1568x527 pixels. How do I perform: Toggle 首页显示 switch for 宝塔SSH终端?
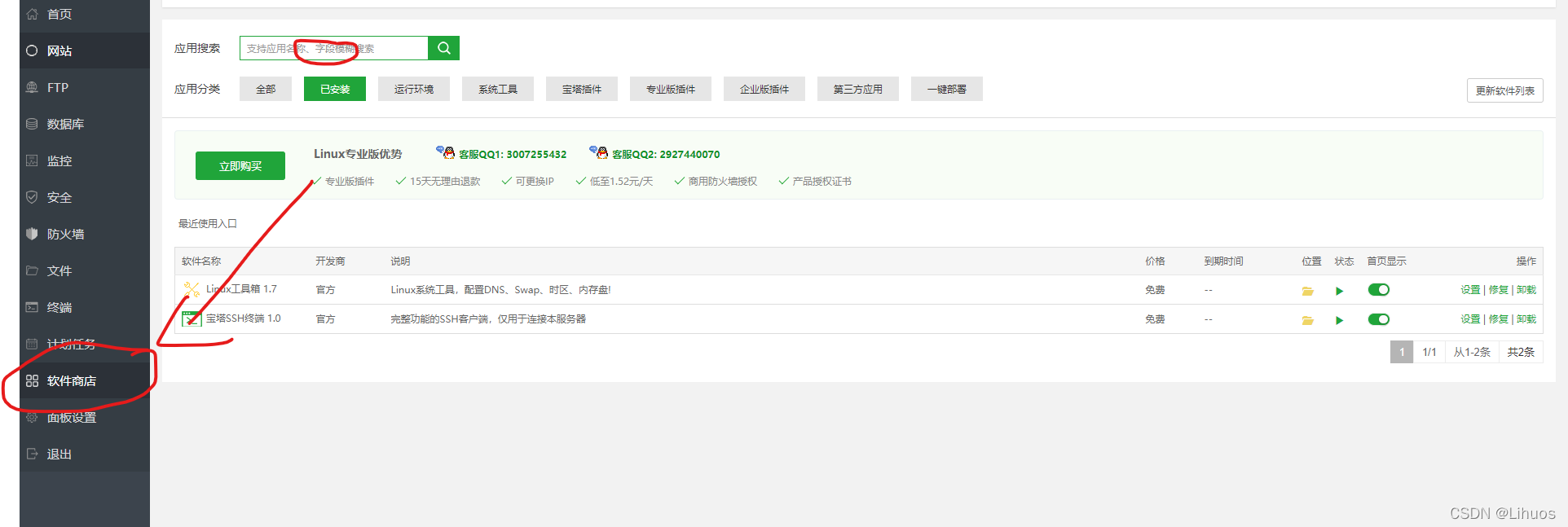1379,319
